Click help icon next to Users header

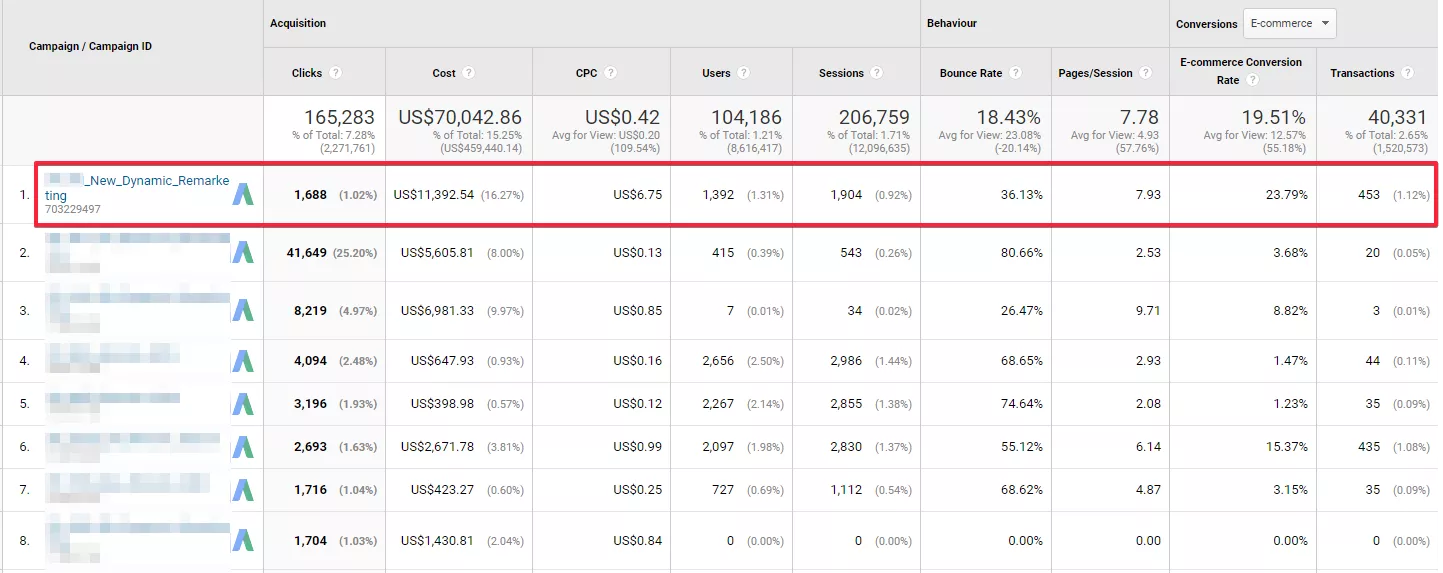[744, 73]
